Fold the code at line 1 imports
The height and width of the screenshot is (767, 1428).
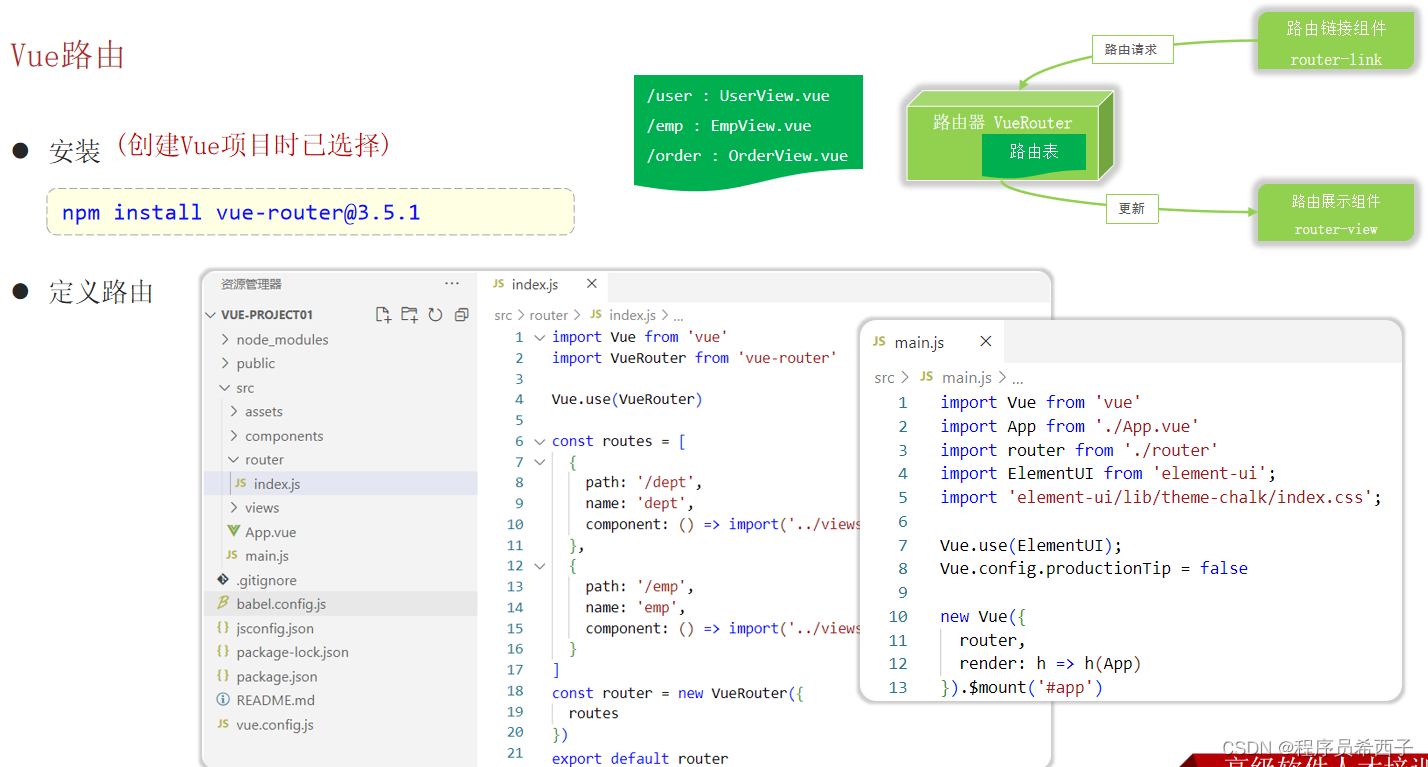540,337
